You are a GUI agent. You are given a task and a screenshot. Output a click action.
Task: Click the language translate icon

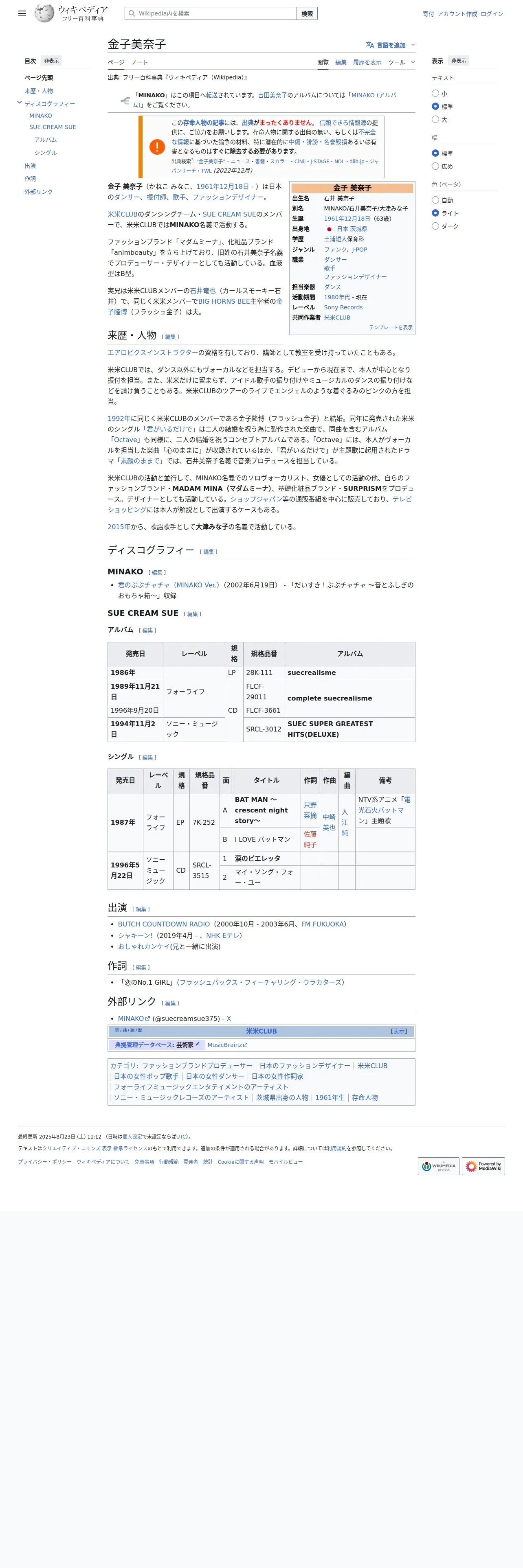coord(369,45)
